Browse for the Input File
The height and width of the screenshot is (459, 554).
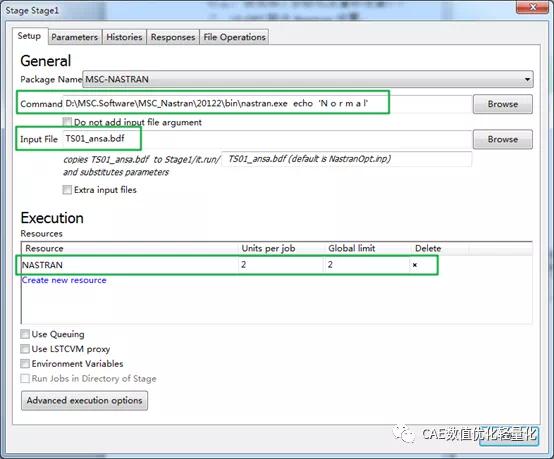502,139
